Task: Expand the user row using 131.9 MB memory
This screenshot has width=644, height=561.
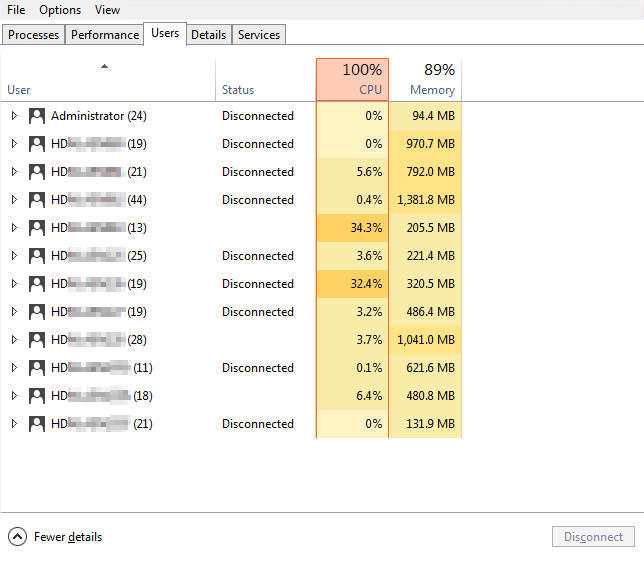Action: click(14, 424)
